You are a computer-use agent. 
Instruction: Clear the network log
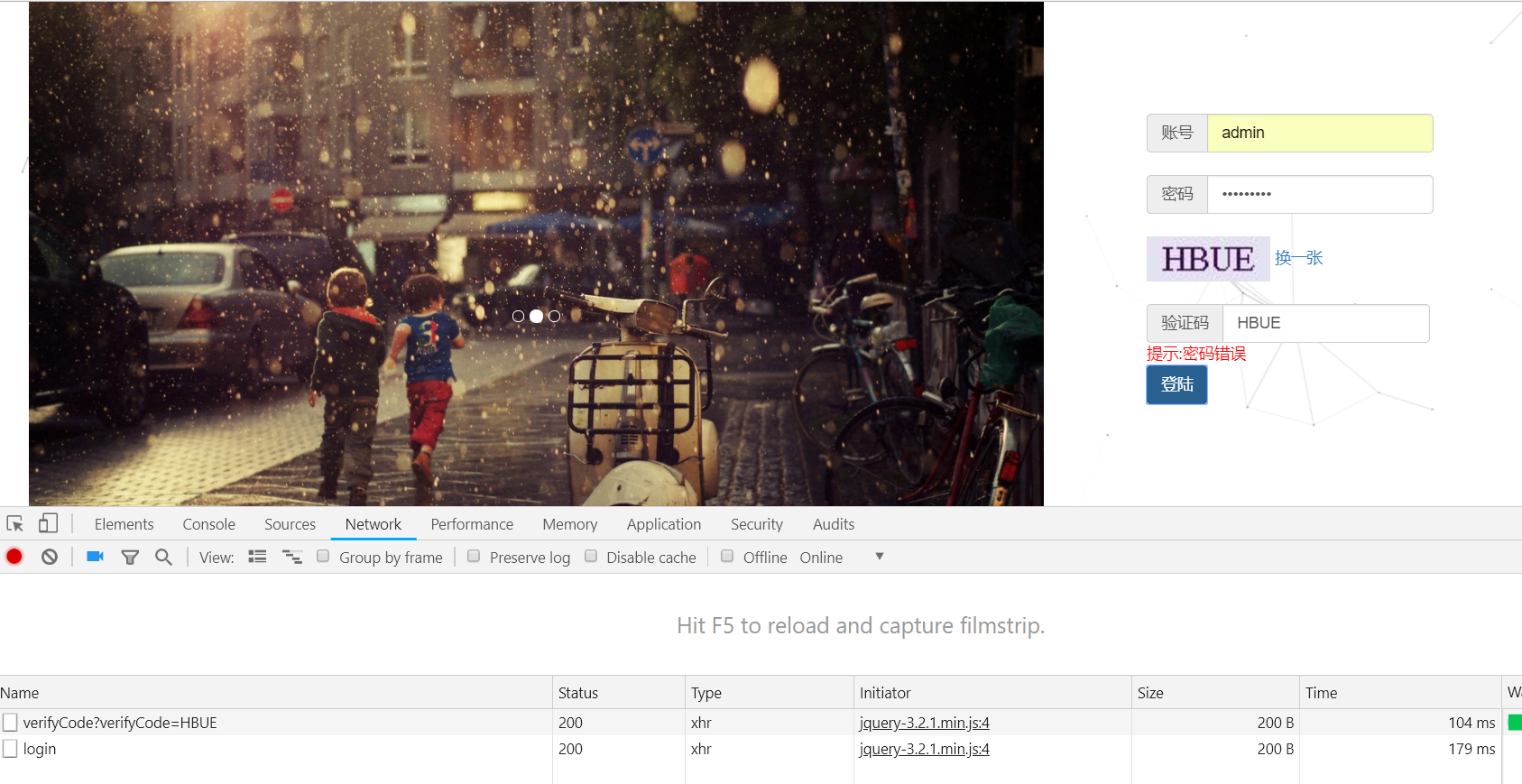(50, 557)
